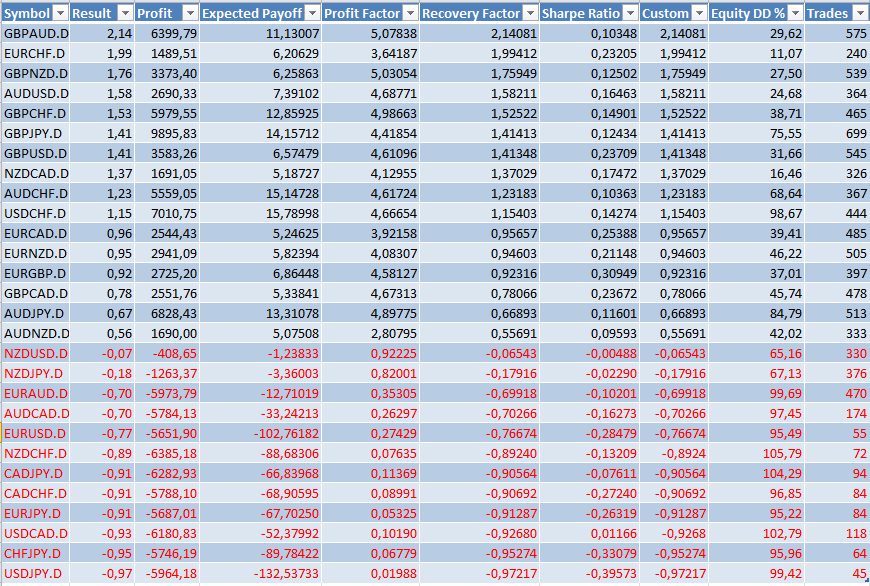Select the Sharpe Ratio header cell
This screenshot has height=586, width=870.
pyautogui.click(x=590, y=13)
